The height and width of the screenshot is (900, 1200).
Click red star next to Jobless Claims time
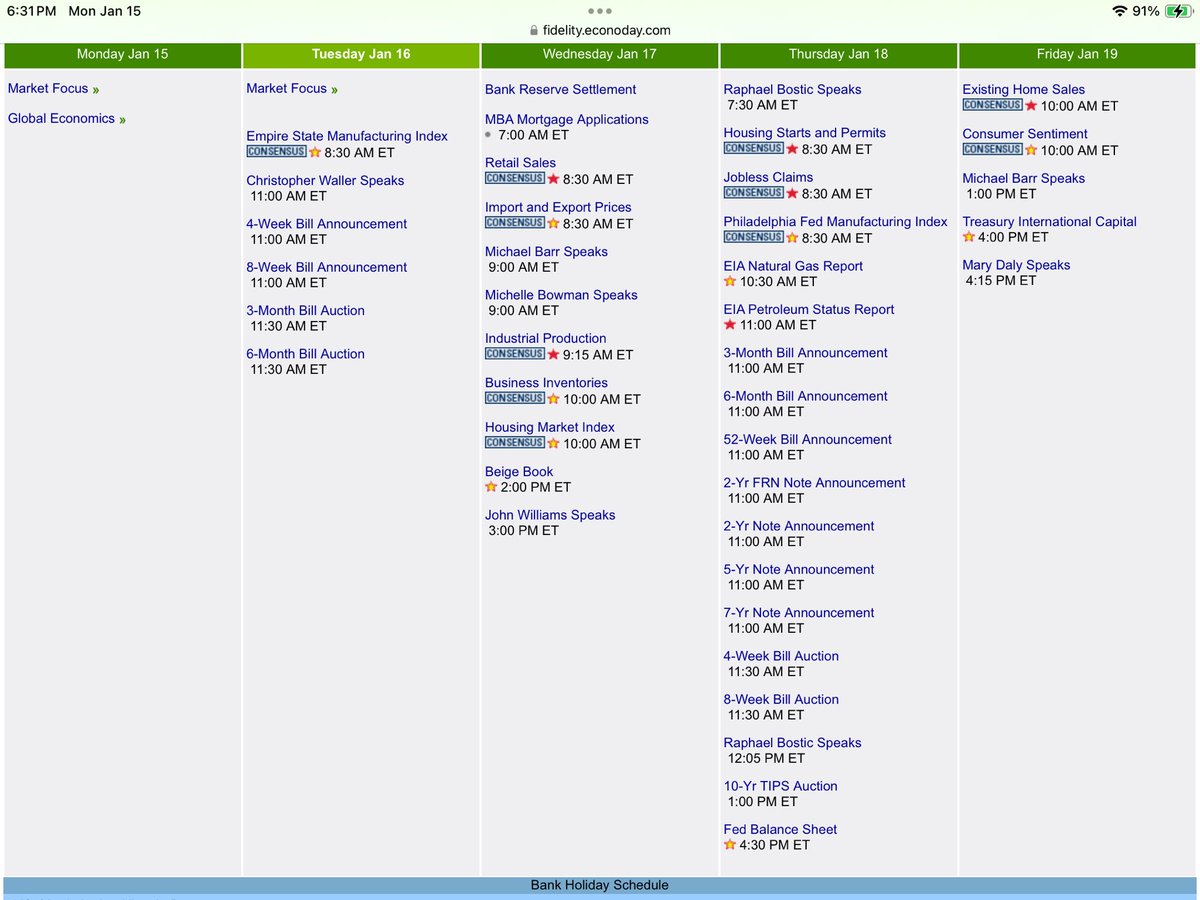pos(792,193)
